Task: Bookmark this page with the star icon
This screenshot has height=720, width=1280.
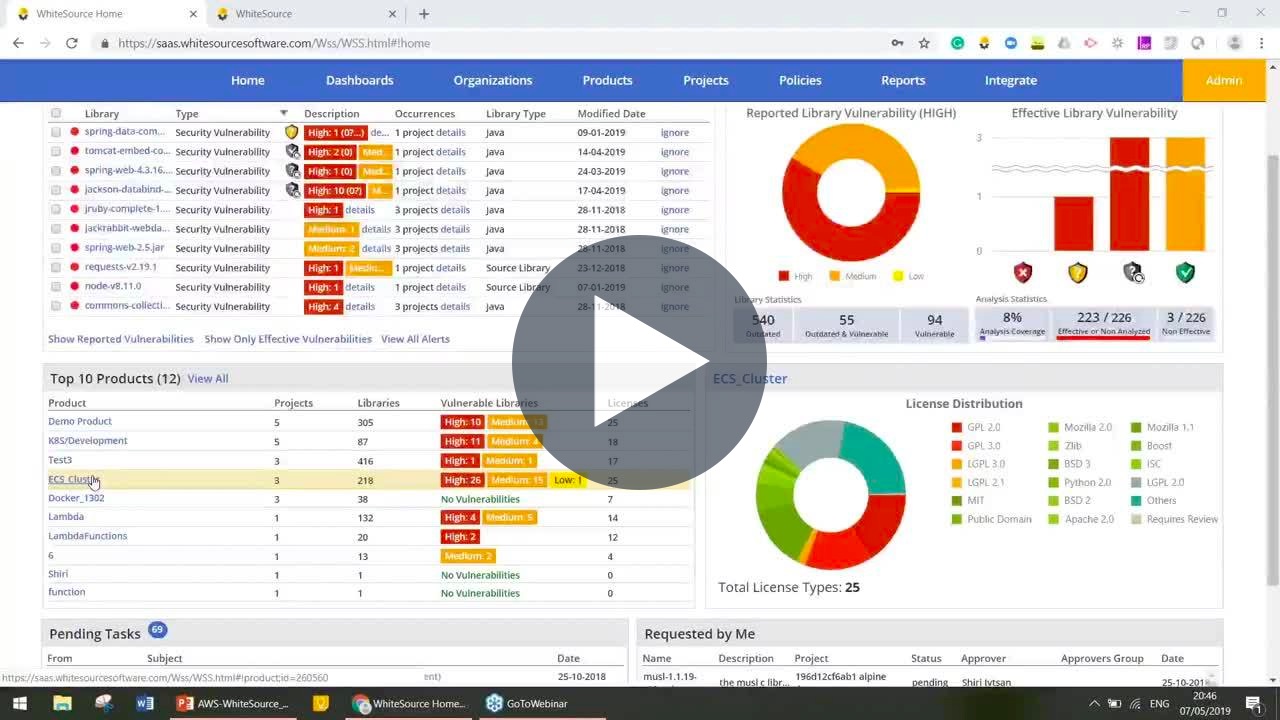Action: (x=924, y=43)
